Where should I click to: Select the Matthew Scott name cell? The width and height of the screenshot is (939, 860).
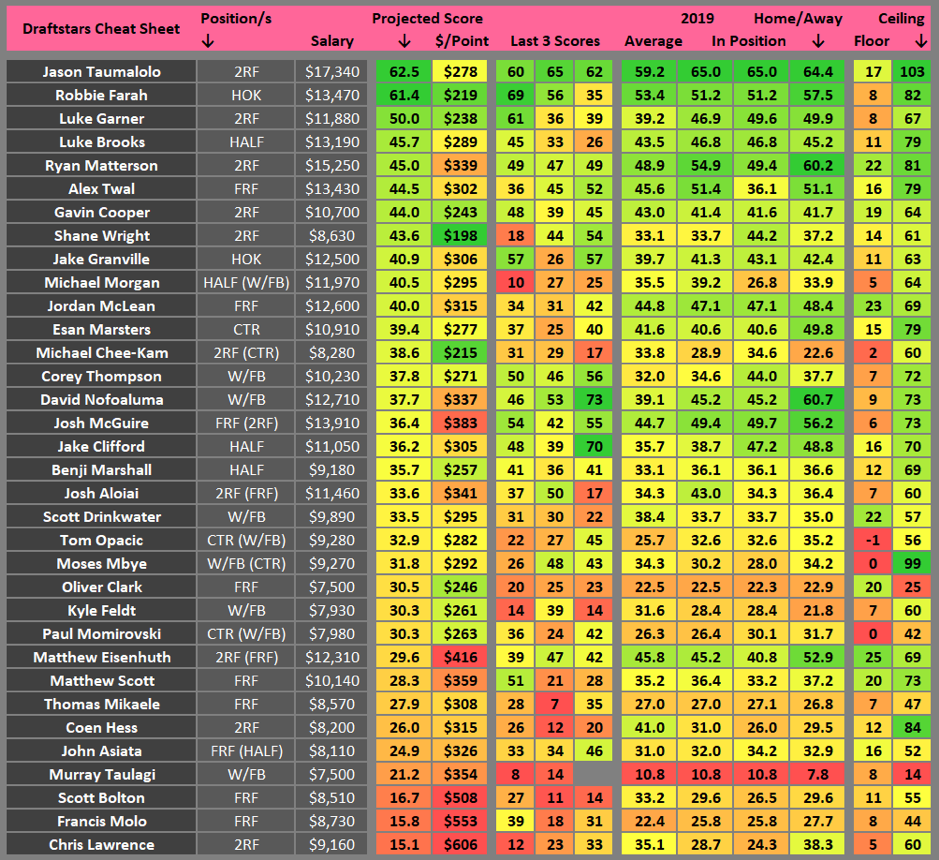[101, 680]
